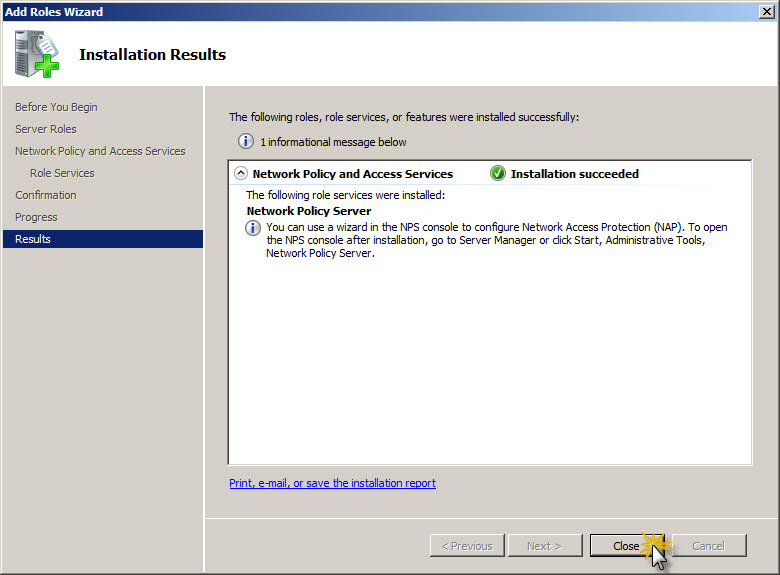Select Progress step in sidebar
The height and width of the screenshot is (575, 780).
click(36, 217)
